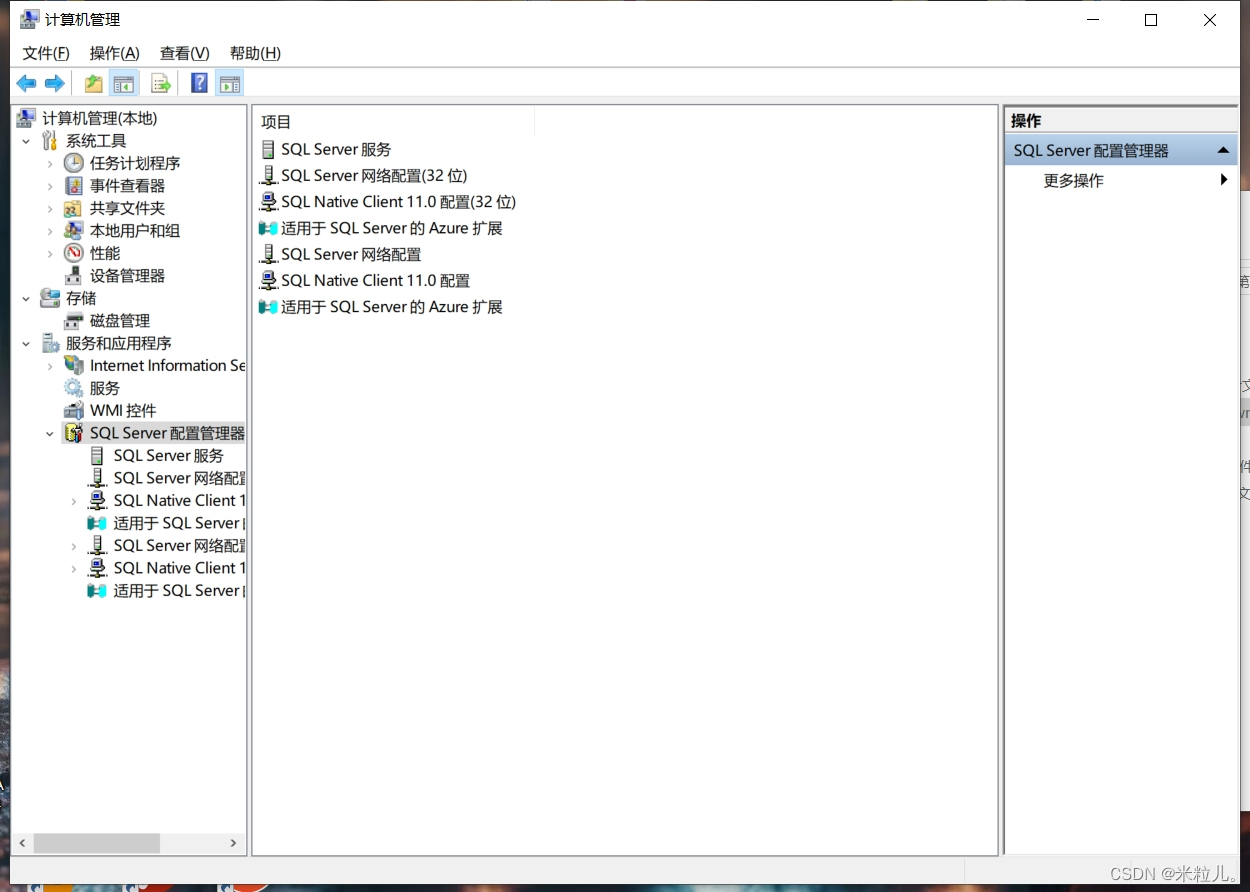This screenshot has width=1250, height=892.
Task: Open the 帮助(H) menu
Action: pos(255,53)
